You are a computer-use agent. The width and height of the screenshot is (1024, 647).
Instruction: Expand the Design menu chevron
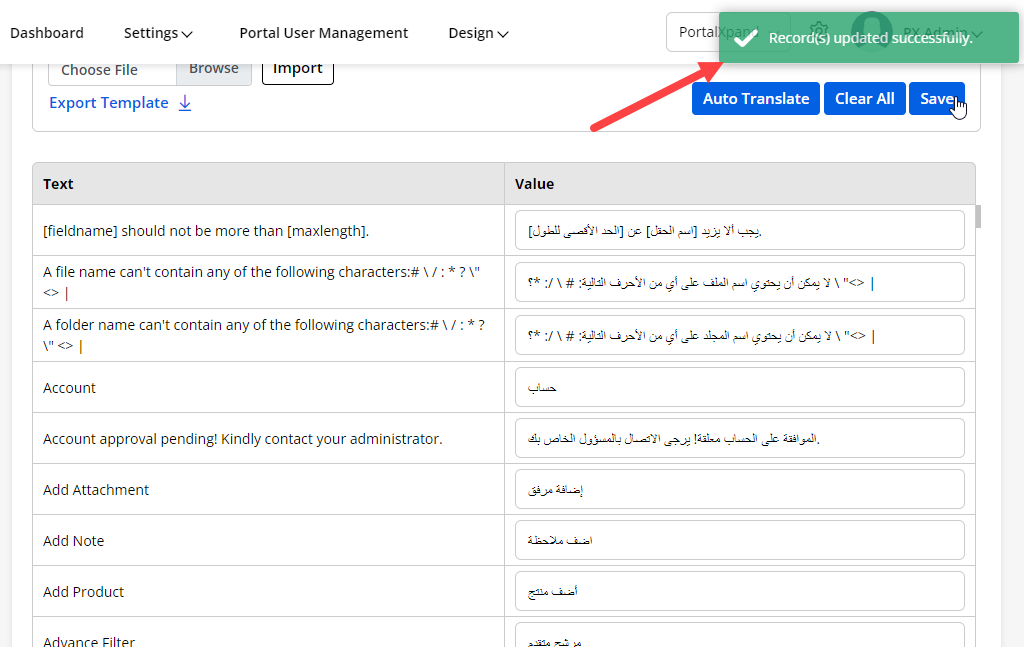pos(503,34)
